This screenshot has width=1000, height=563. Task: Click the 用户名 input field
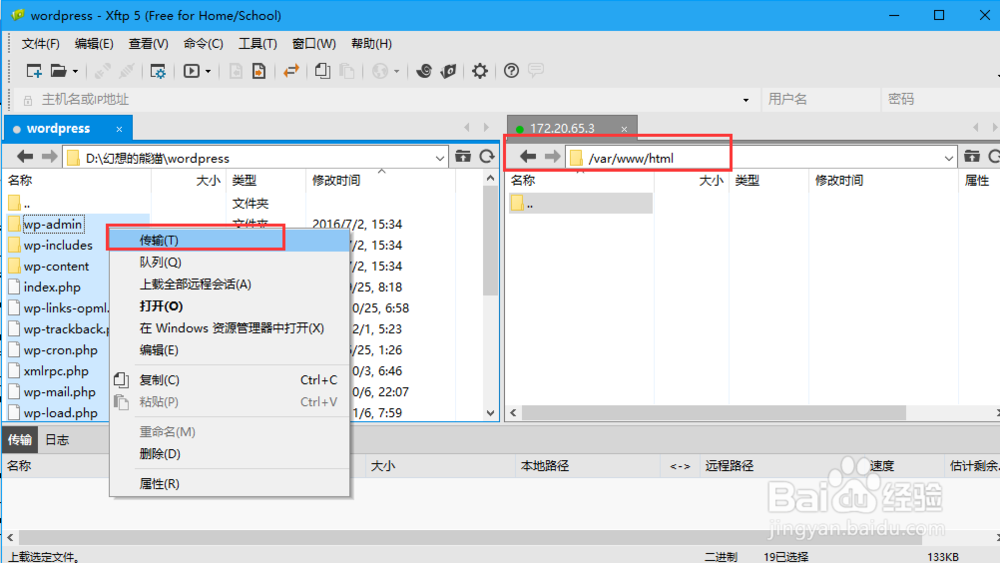point(820,99)
